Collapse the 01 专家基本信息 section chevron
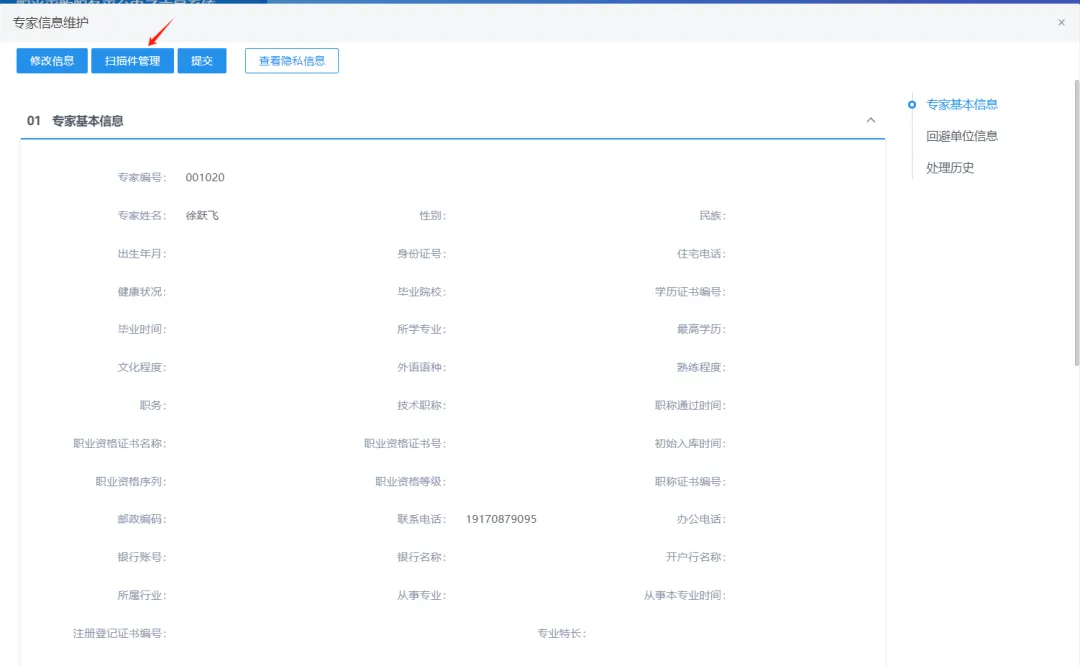 click(x=870, y=120)
